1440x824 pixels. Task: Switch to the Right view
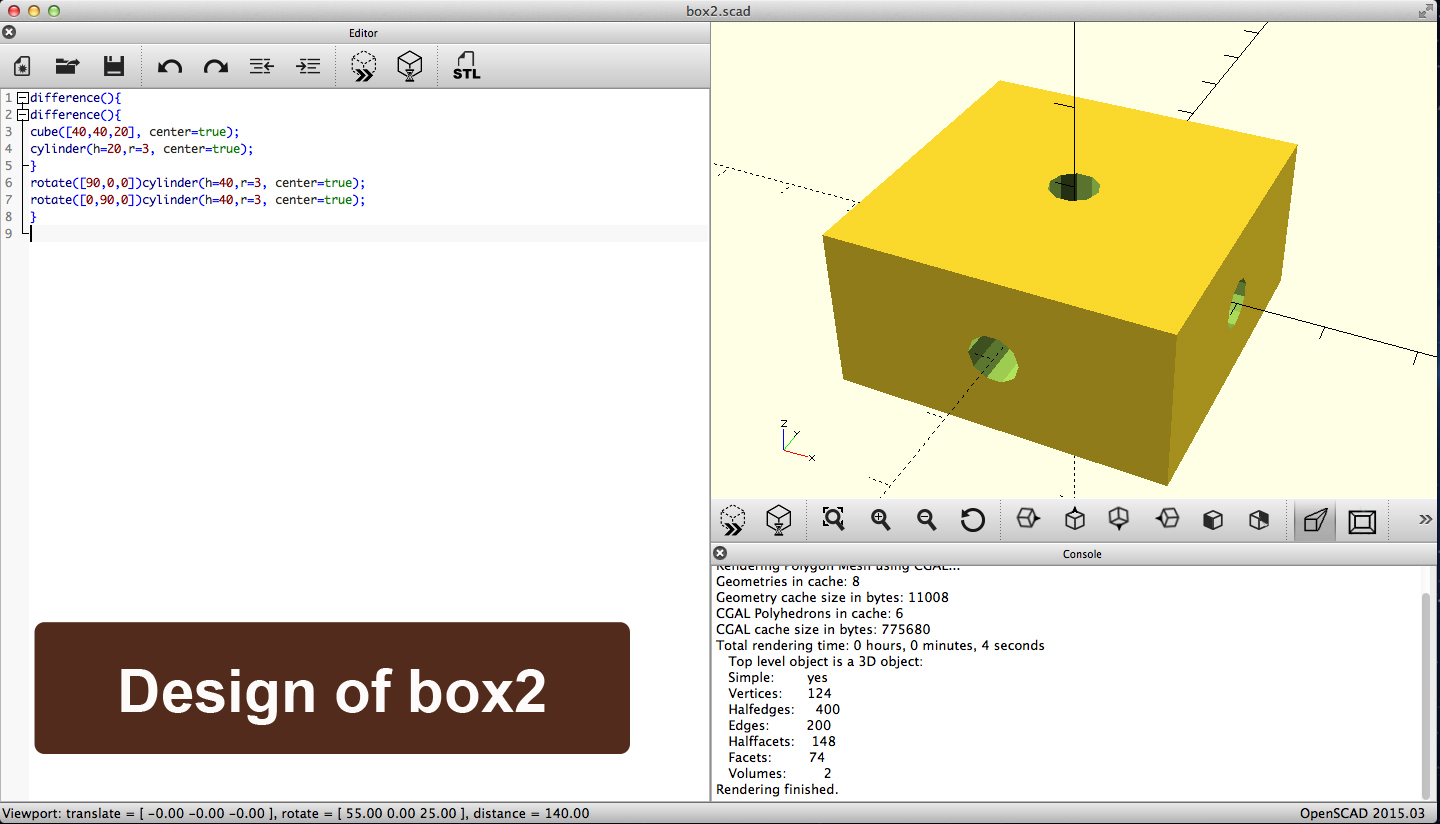click(x=1028, y=519)
